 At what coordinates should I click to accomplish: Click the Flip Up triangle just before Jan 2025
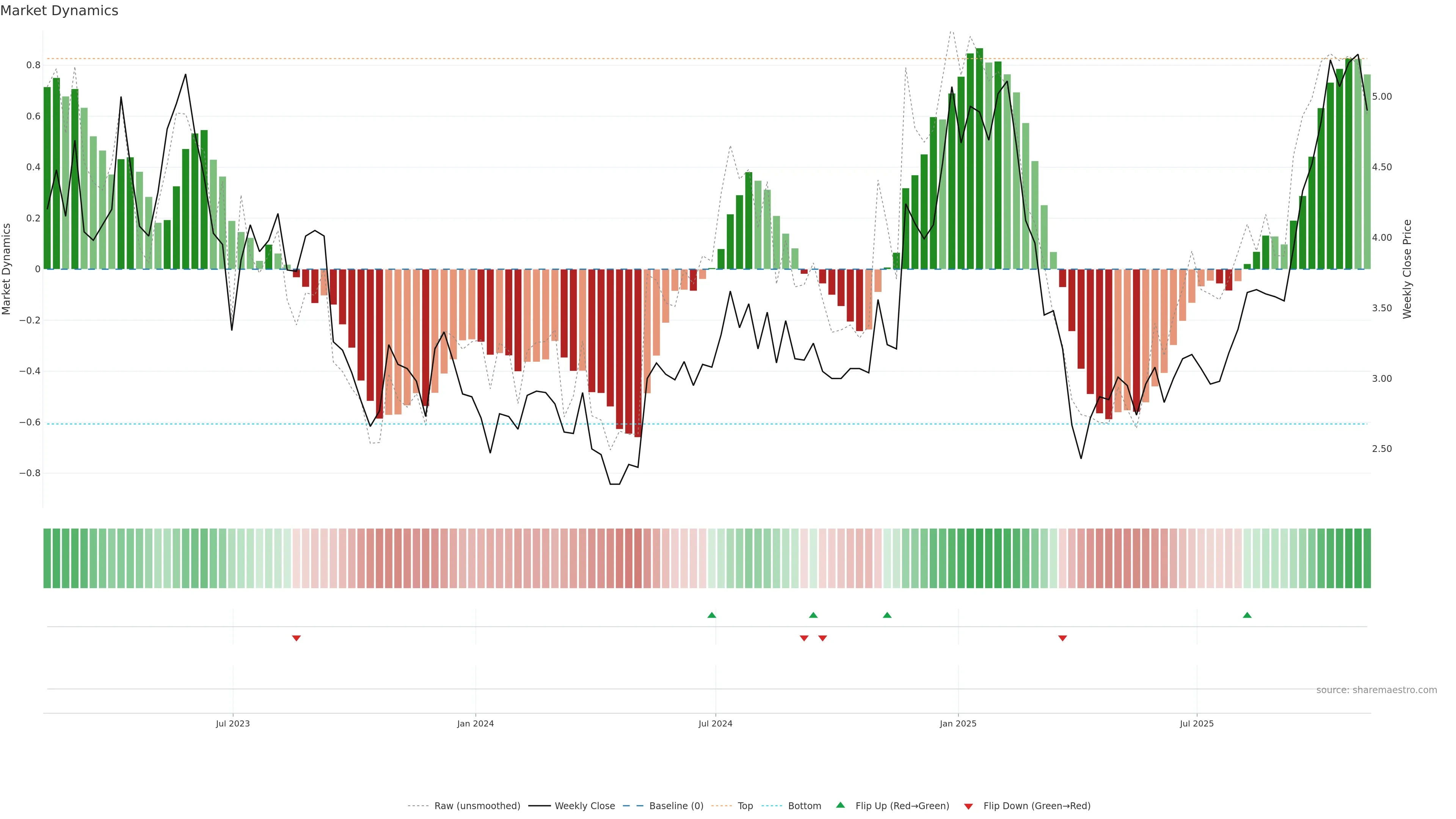pos(887,615)
